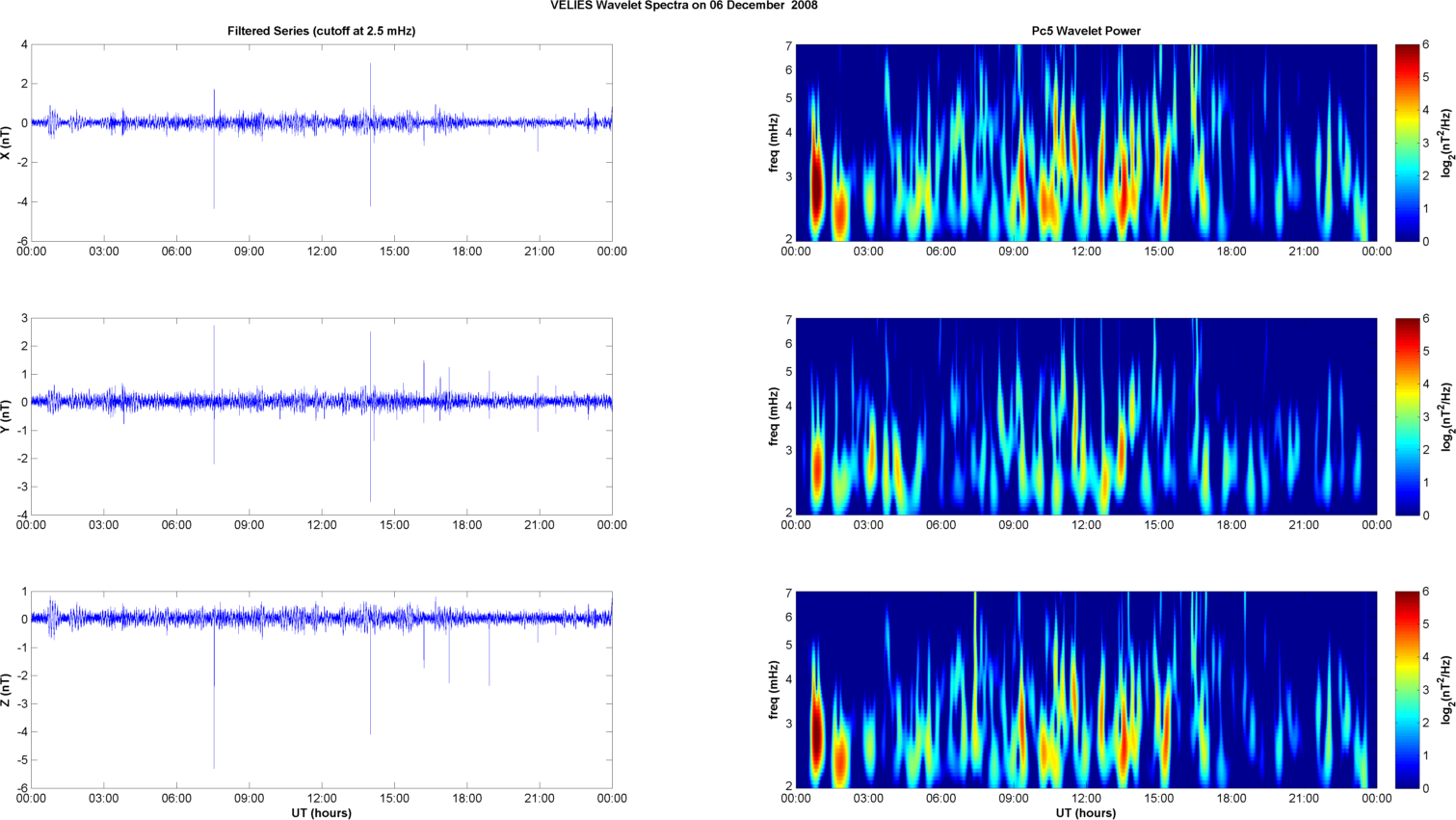
Task: Click the bottom spectrogram's colorbar
Action: click(1407, 690)
